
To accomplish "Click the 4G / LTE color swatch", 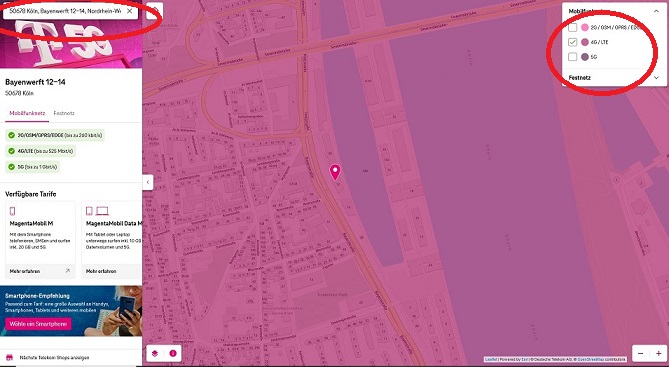I will (x=585, y=42).
